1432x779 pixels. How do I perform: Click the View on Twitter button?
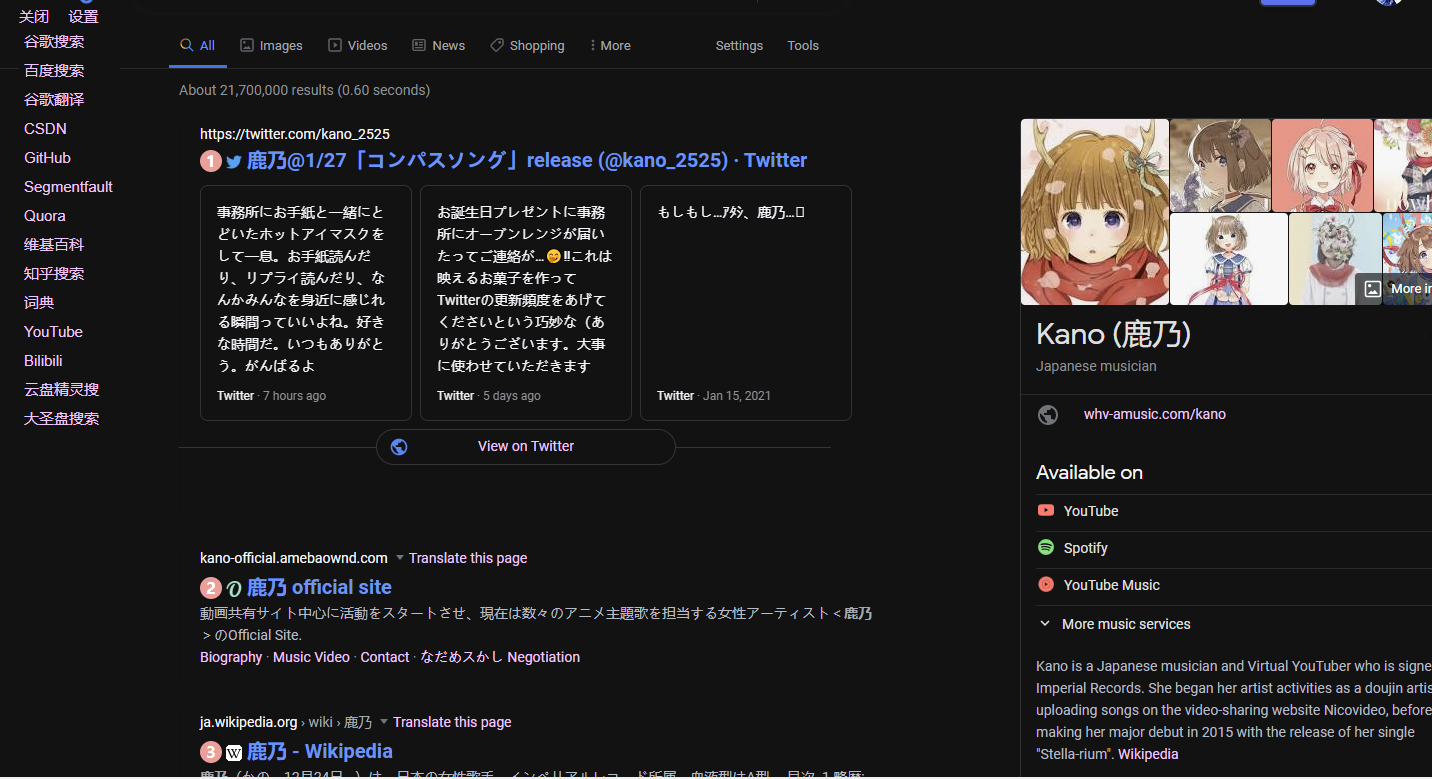click(526, 447)
